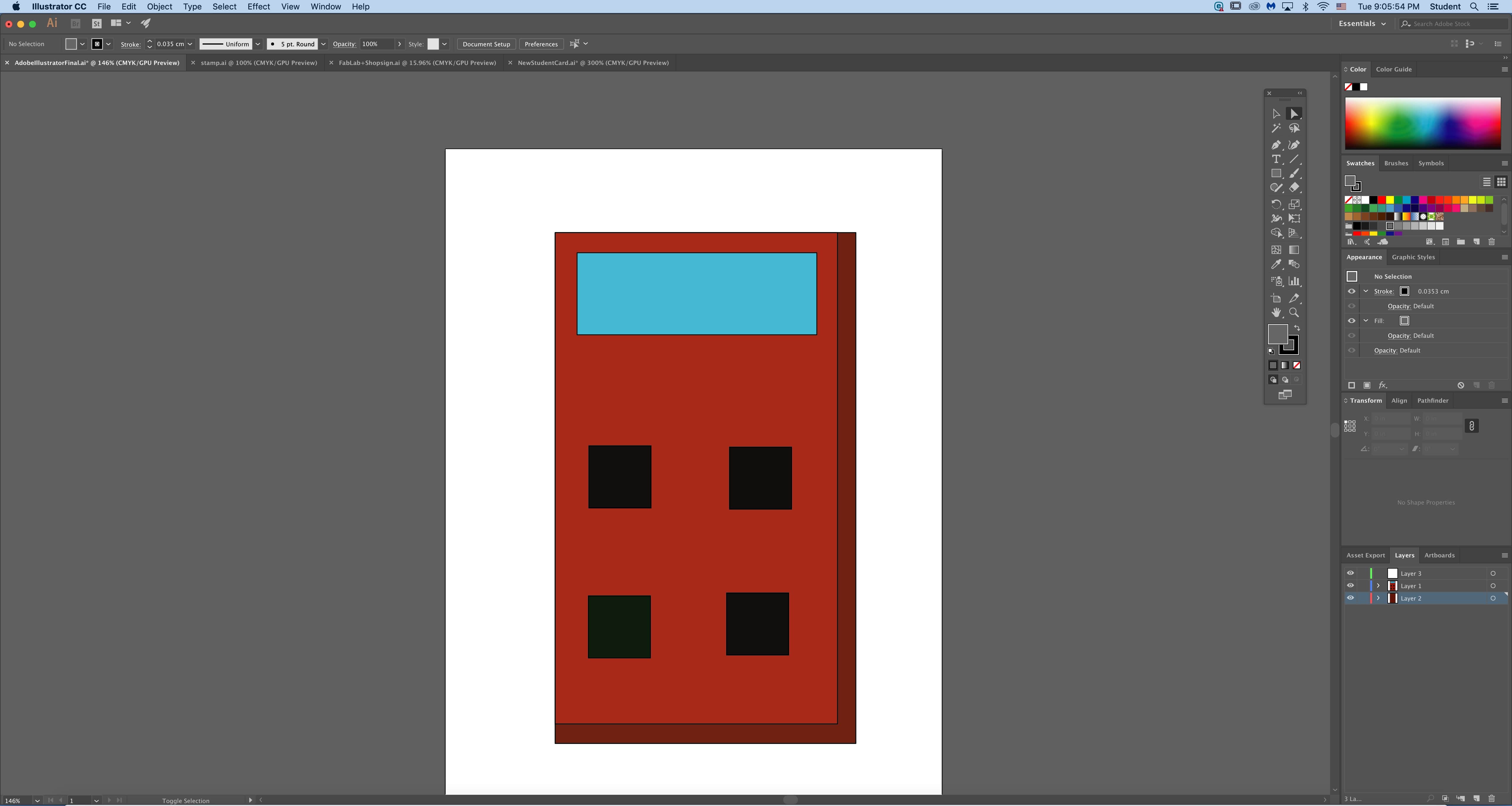
Task: Click the Preferences button
Action: pyautogui.click(x=541, y=45)
